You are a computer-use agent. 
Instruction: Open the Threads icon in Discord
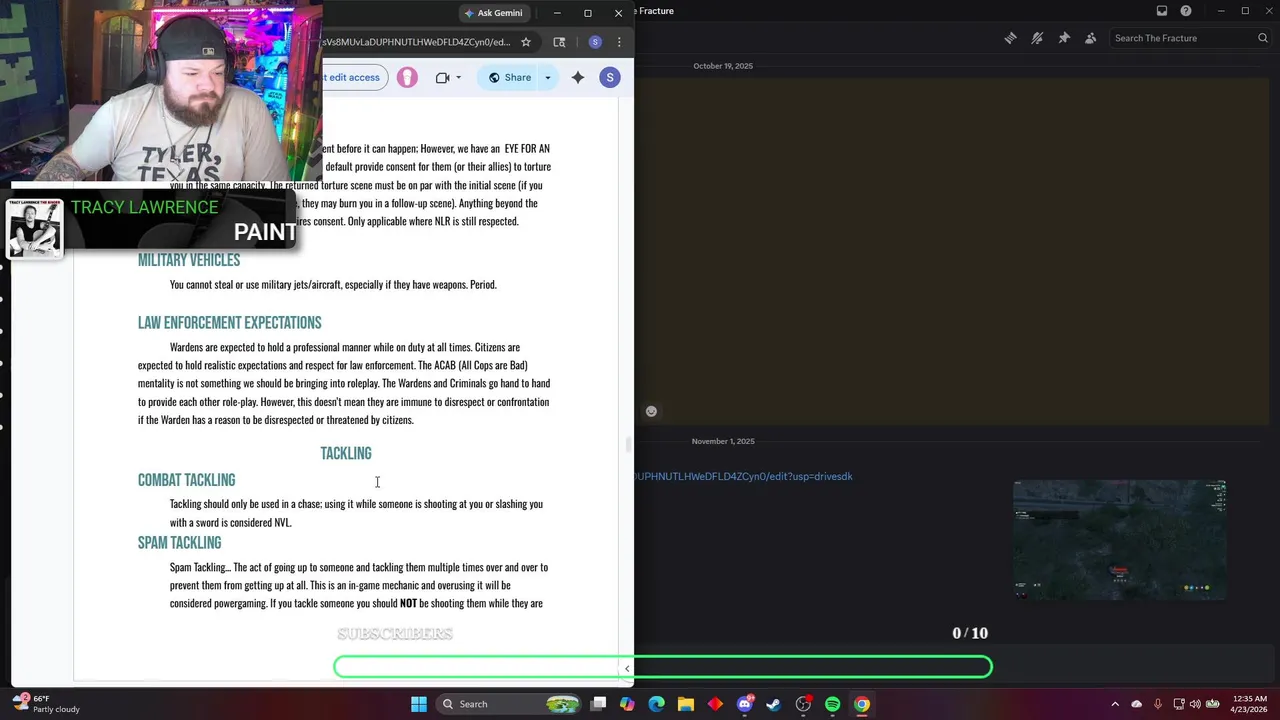(1011, 38)
